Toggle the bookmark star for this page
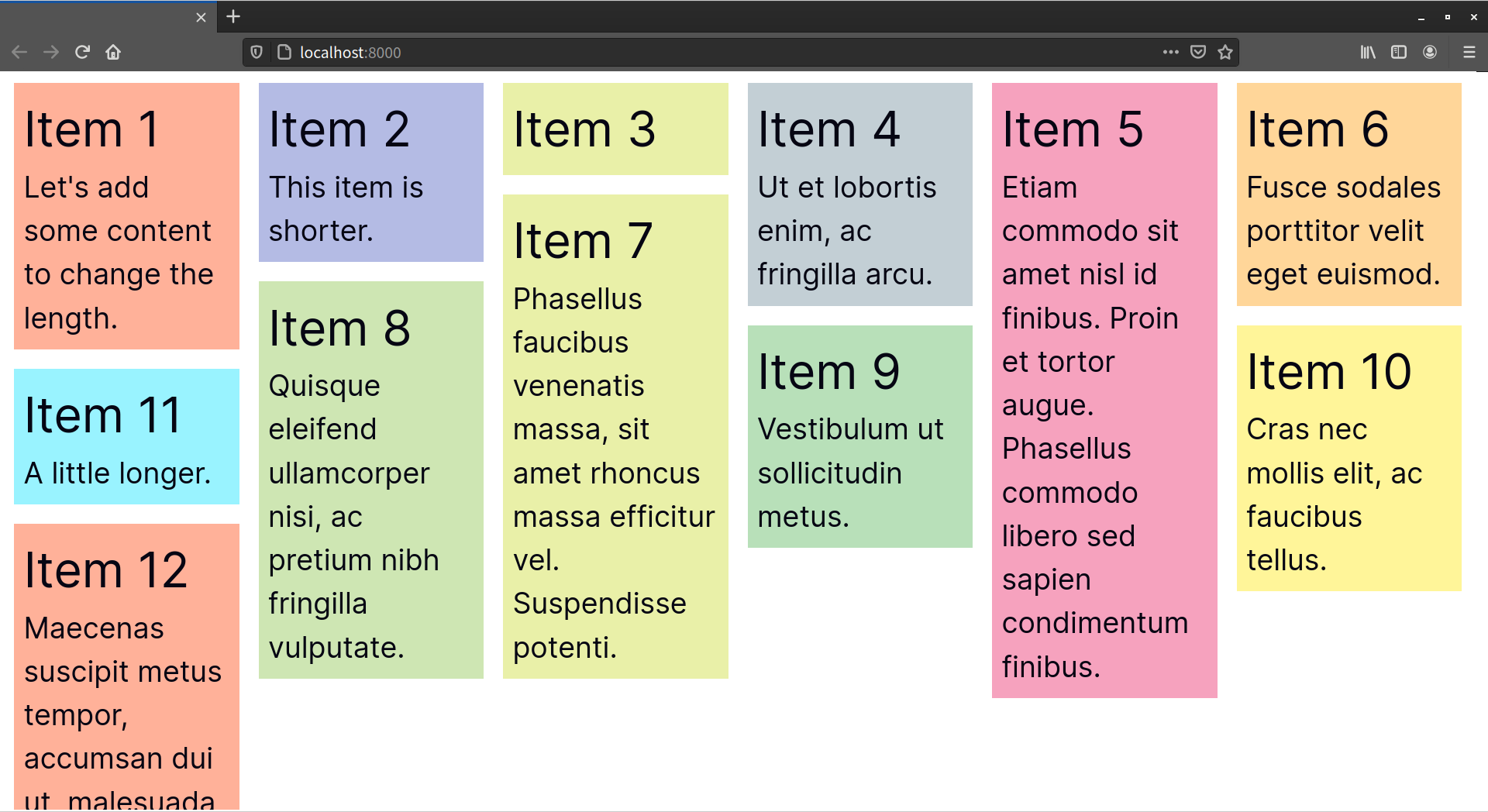This screenshot has width=1488, height=812. click(1225, 52)
